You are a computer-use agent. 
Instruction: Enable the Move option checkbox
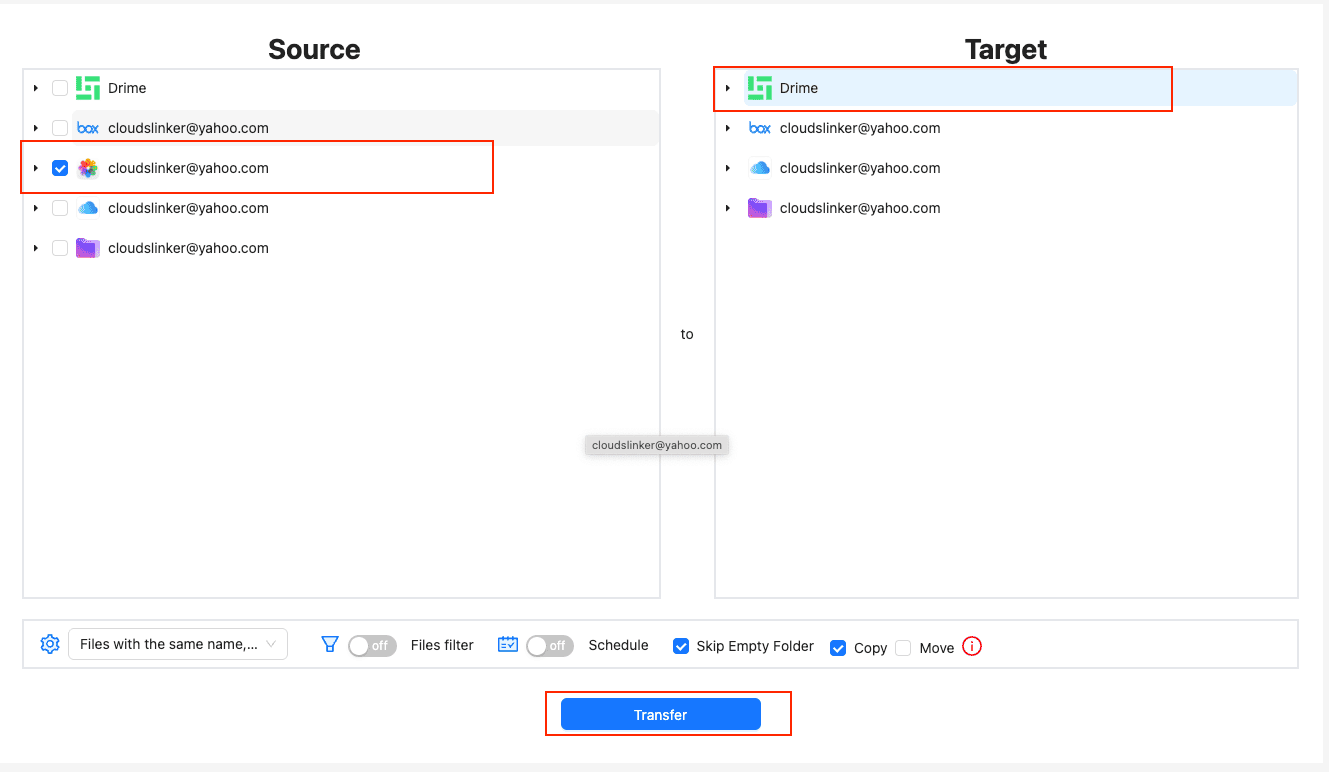(903, 648)
